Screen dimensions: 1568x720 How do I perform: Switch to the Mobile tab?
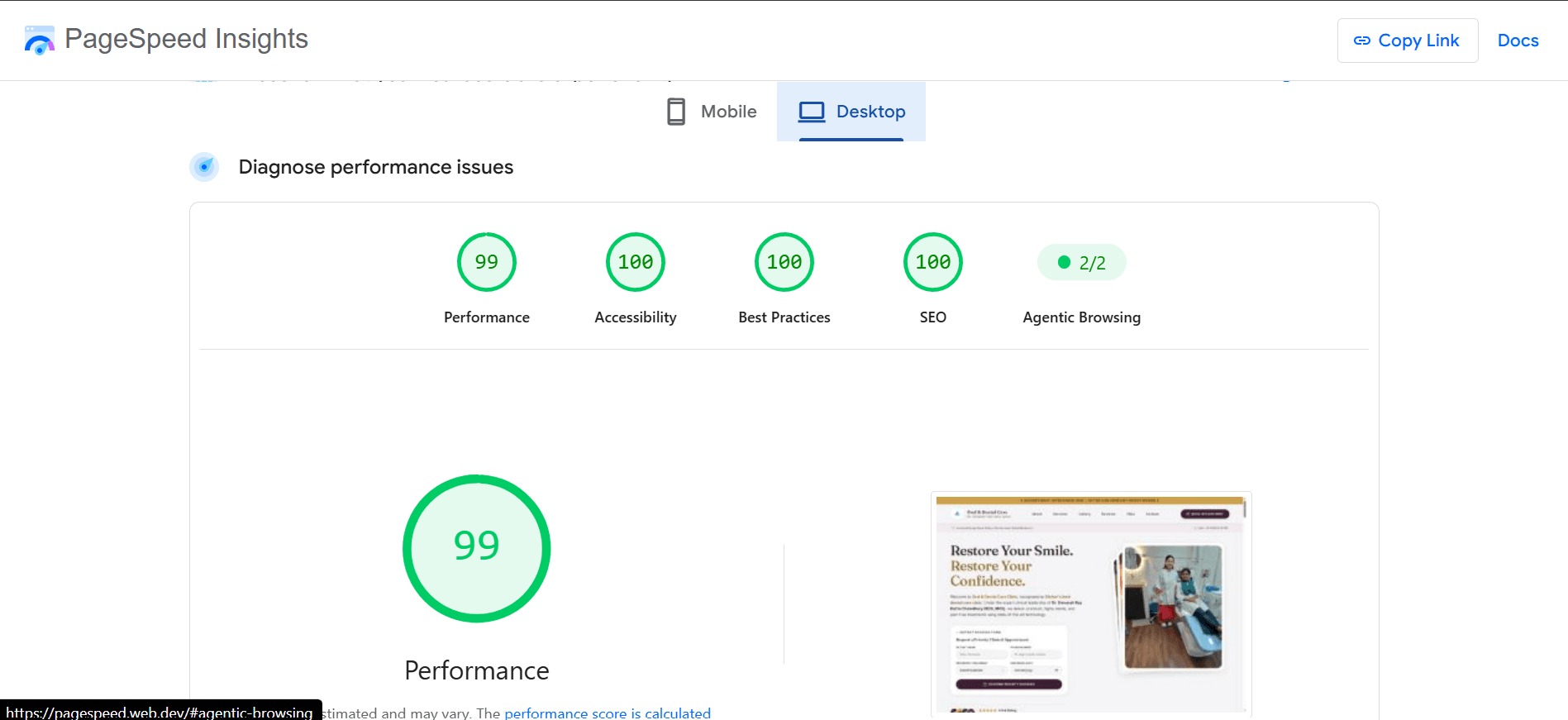(712, 112)
